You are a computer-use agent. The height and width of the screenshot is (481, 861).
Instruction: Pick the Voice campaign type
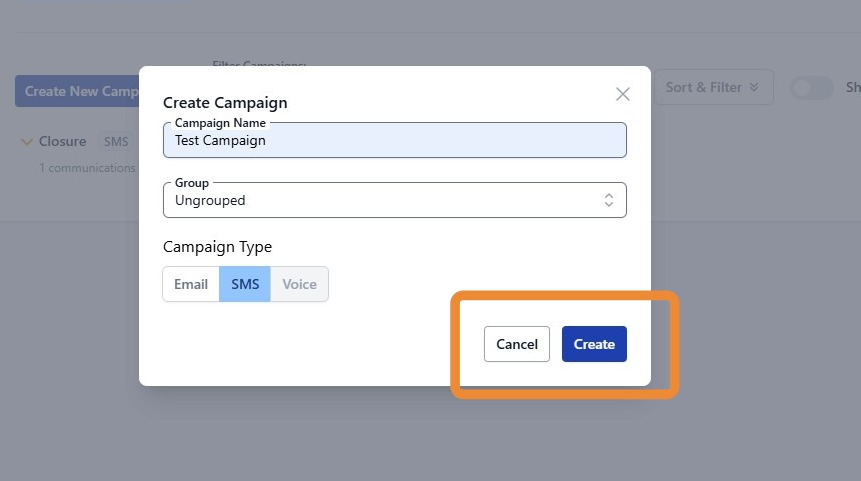pos(299,284)
